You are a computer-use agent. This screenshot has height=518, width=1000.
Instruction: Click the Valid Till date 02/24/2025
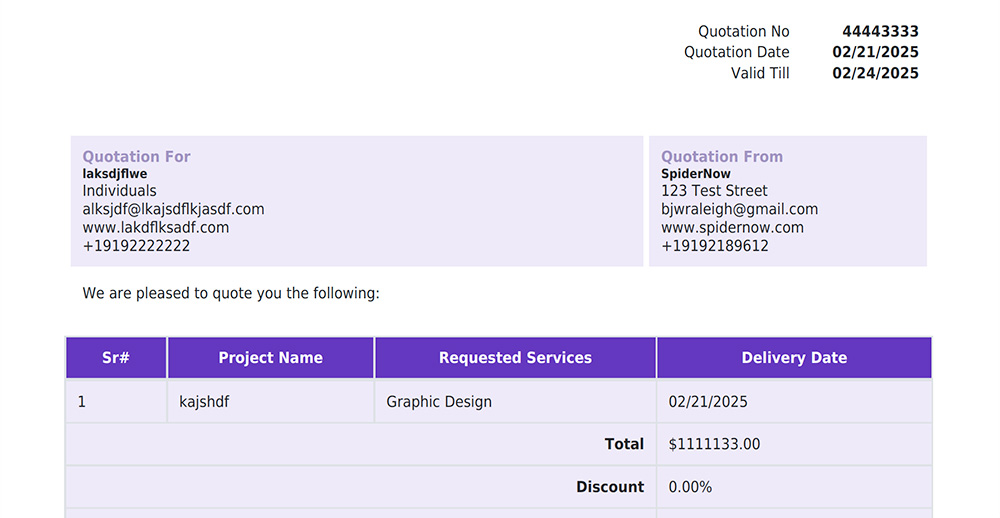point(875,73)
